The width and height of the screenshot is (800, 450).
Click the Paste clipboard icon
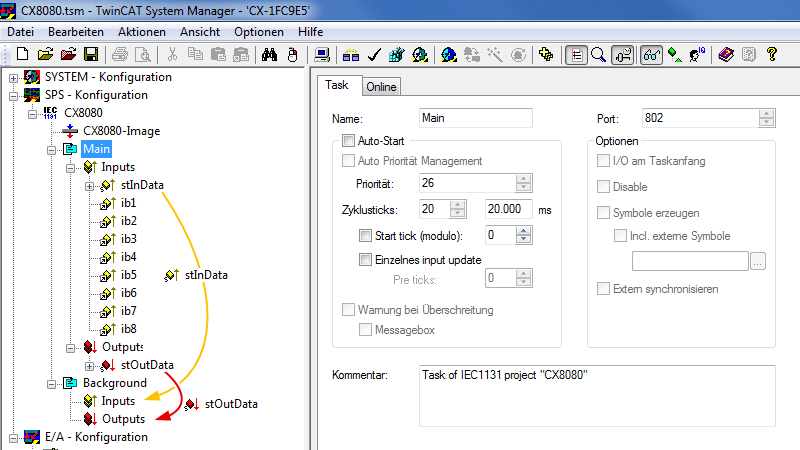pyautogui.click(x=218, y=54)
